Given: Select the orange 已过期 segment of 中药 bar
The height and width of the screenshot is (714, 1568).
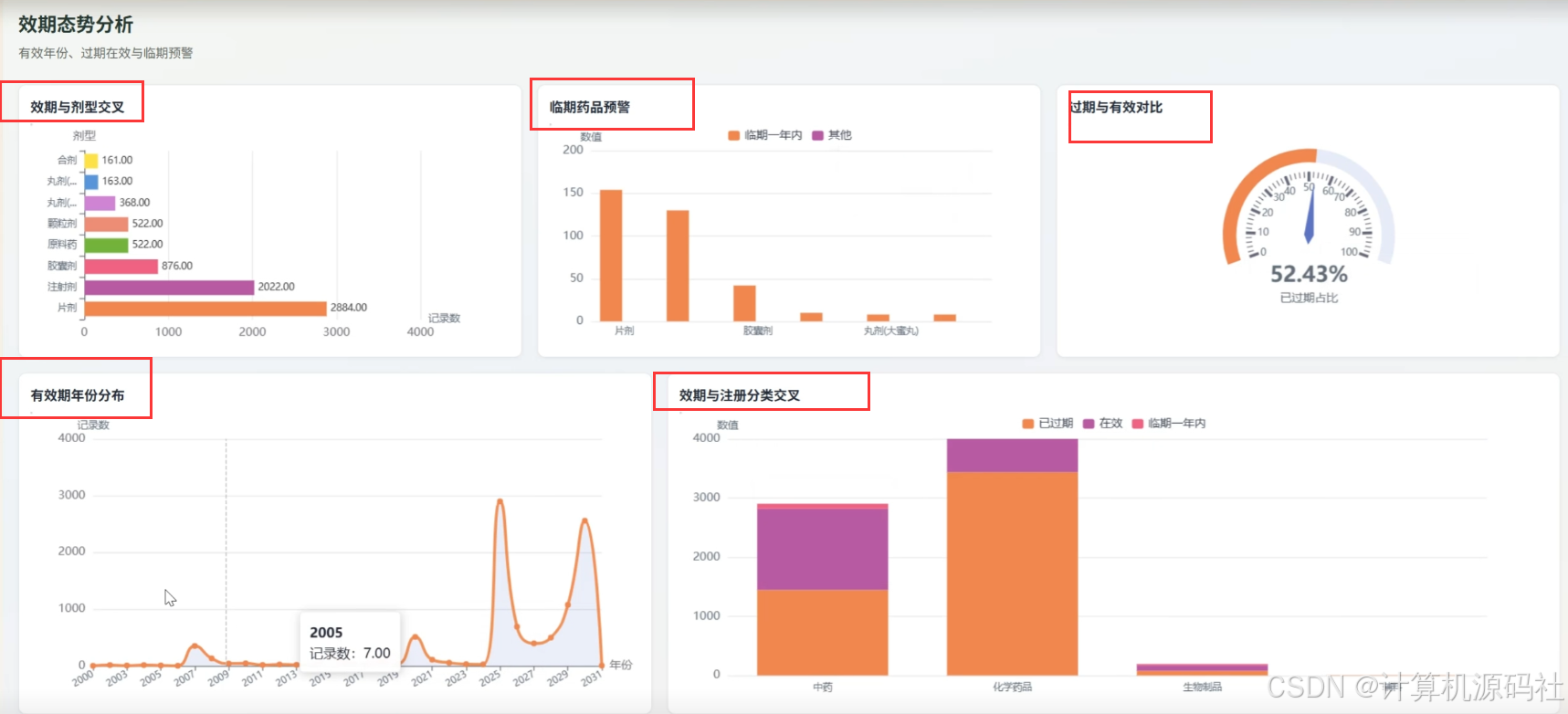Looking at the screenshot, I should pos(822,632).
